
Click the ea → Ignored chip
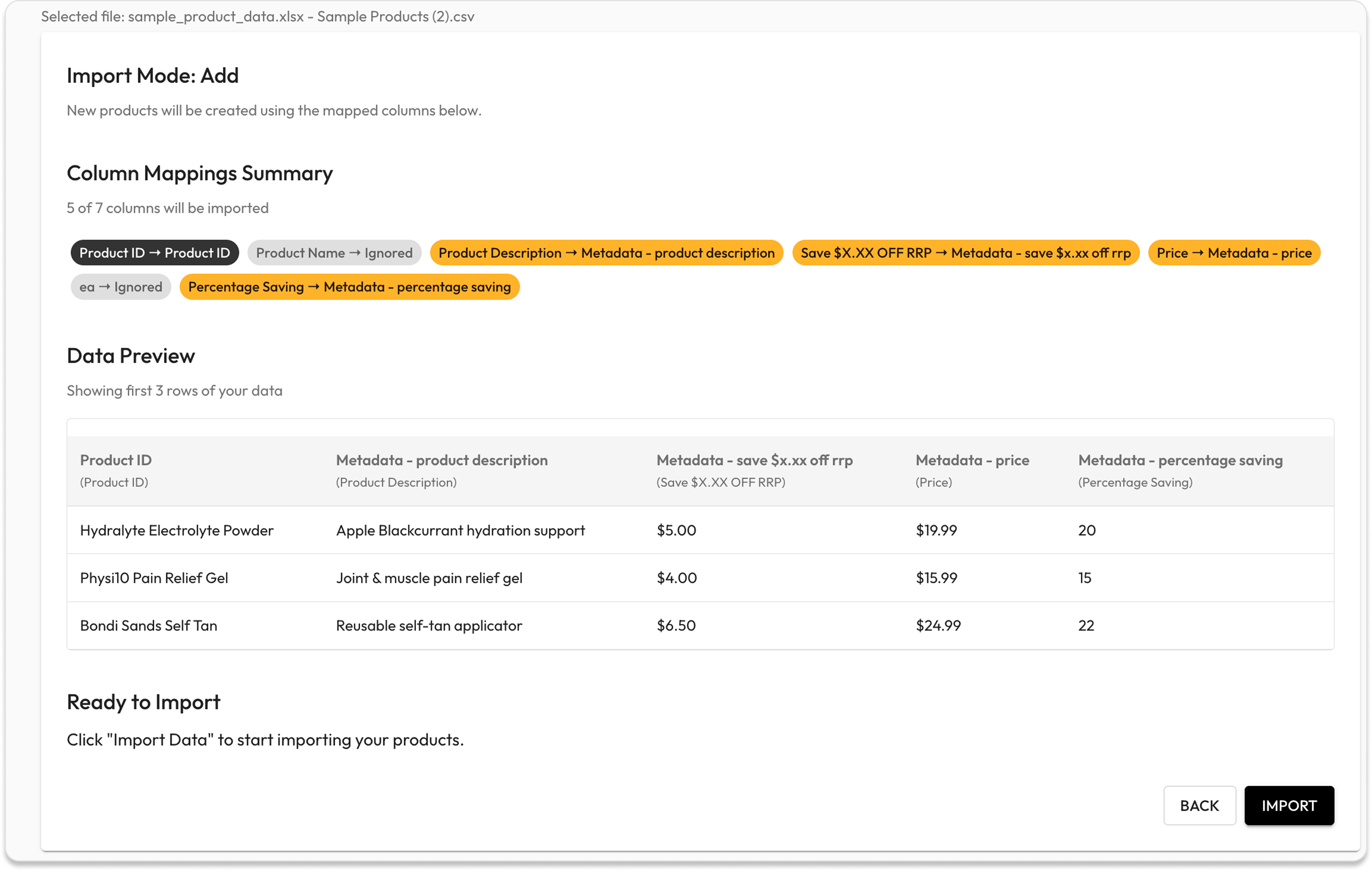click(121, 287)
